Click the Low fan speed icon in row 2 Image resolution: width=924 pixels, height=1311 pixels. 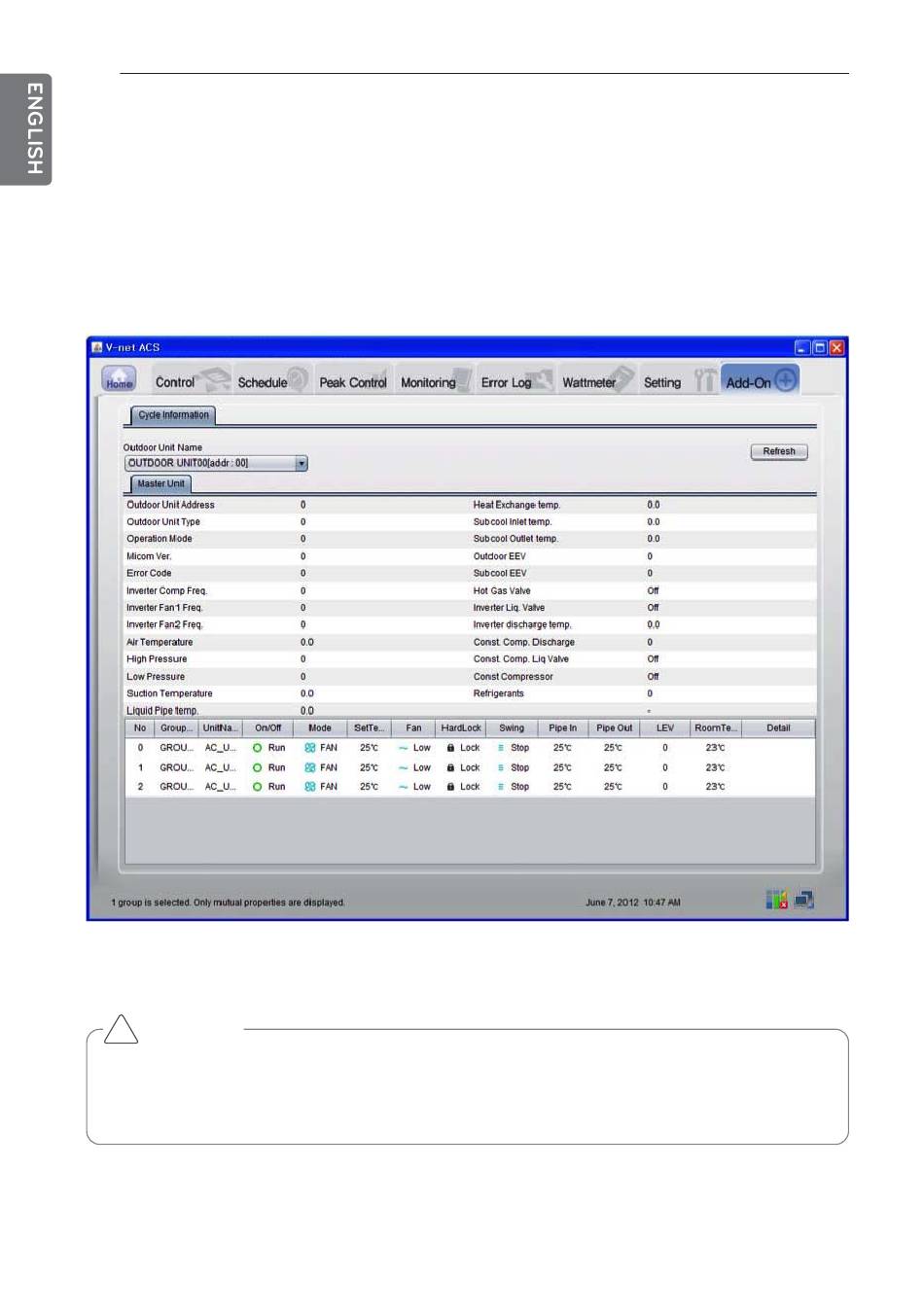click(x=403, y=787)
